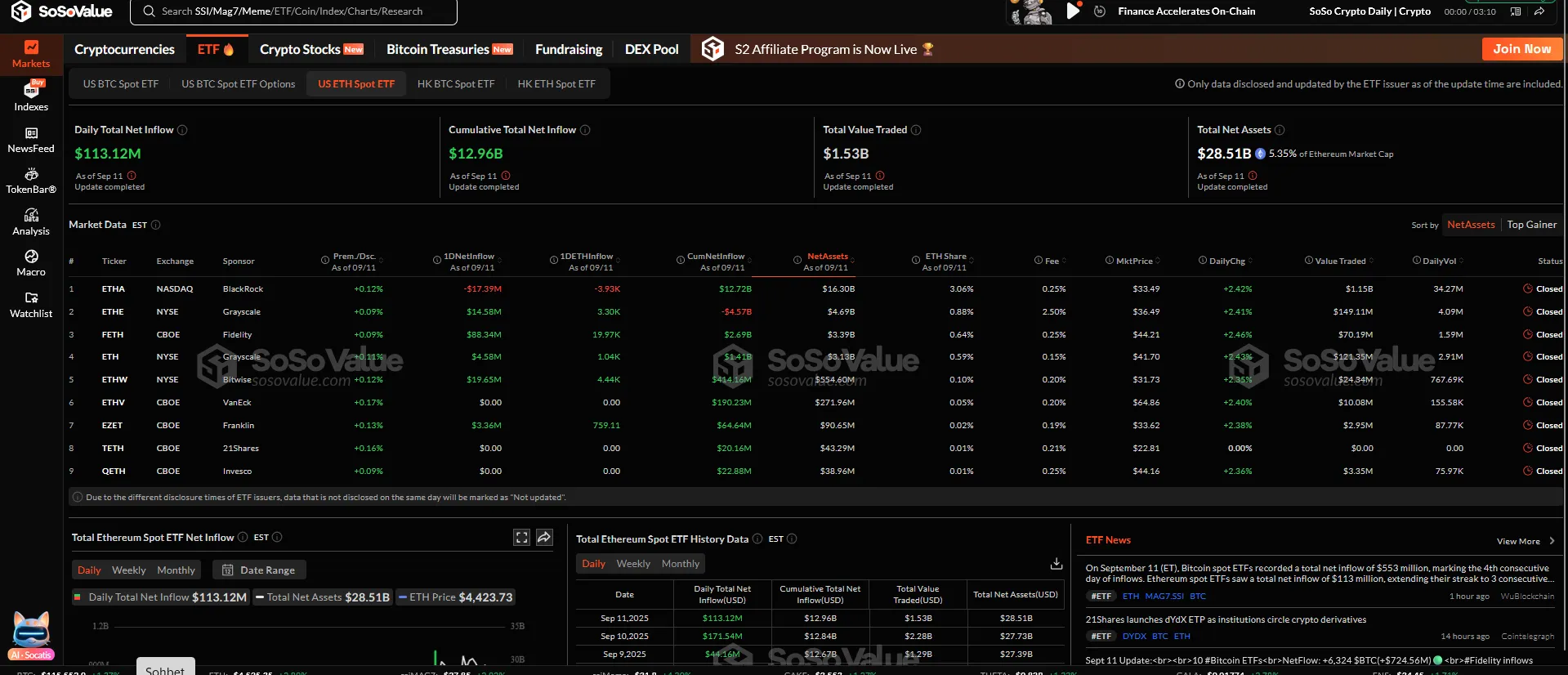This screenshot has height=675, width=1568.
Task: Download the ETF history data
Action: point(1057,564)
